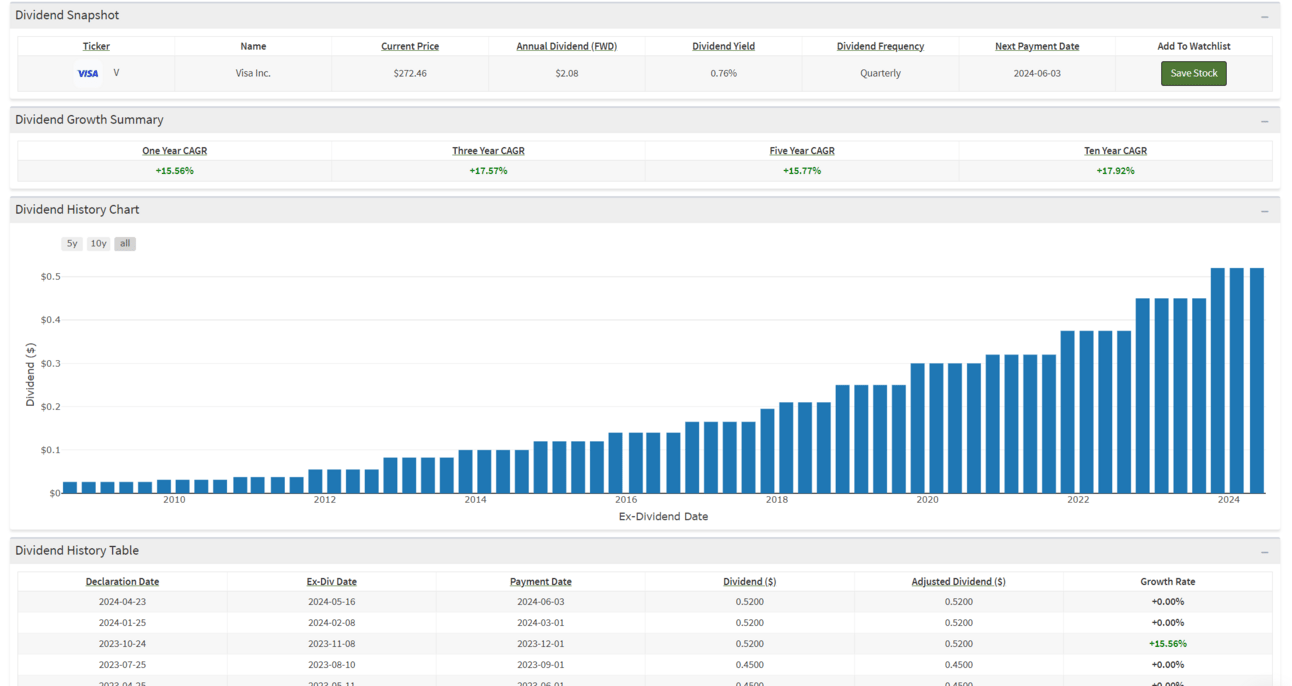Sort table by Ex-Div Date header
This screenshot has height=686, width=1292.
331,581
